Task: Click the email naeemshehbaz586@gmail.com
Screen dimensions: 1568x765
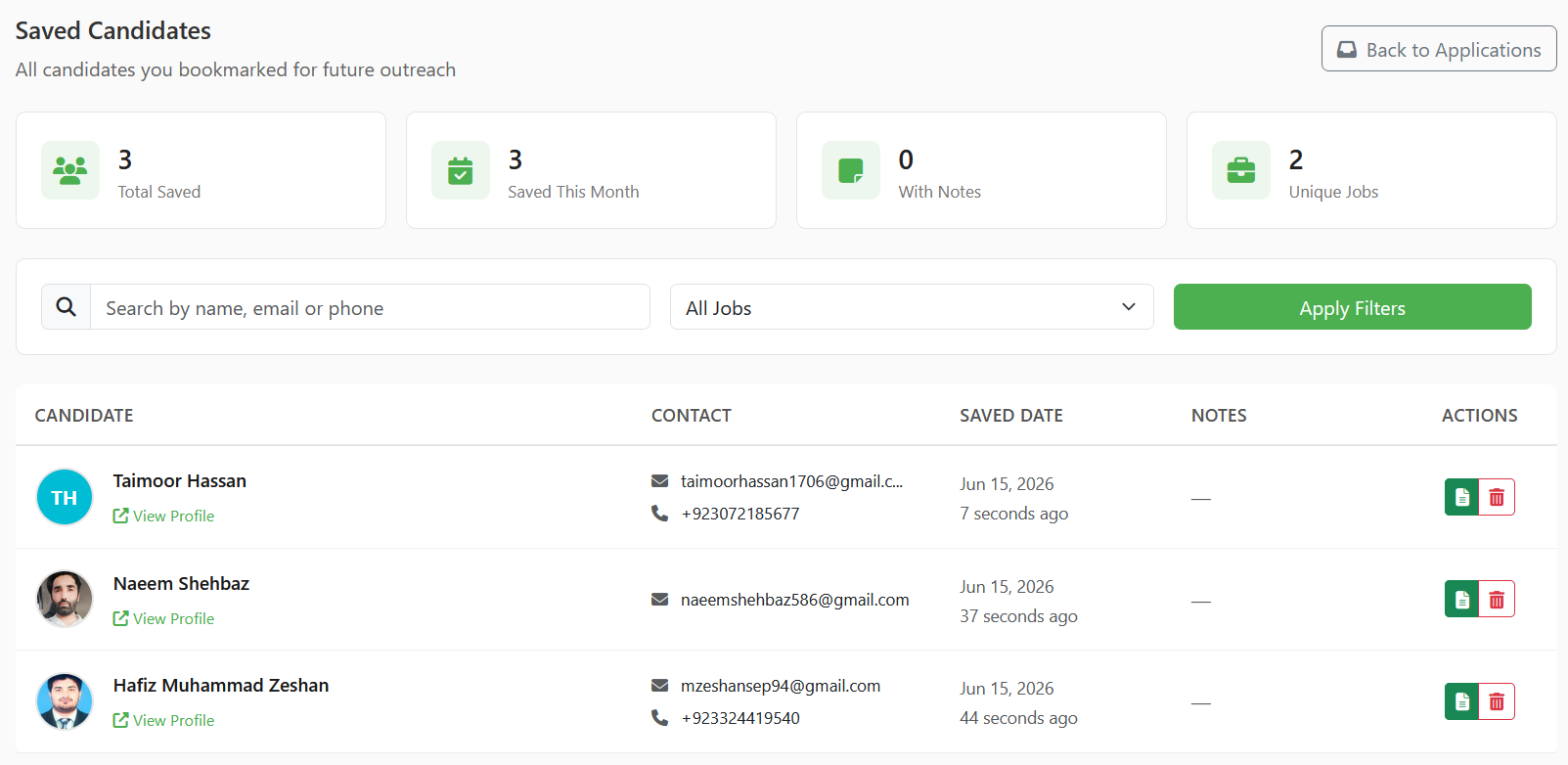Action: 795,600
